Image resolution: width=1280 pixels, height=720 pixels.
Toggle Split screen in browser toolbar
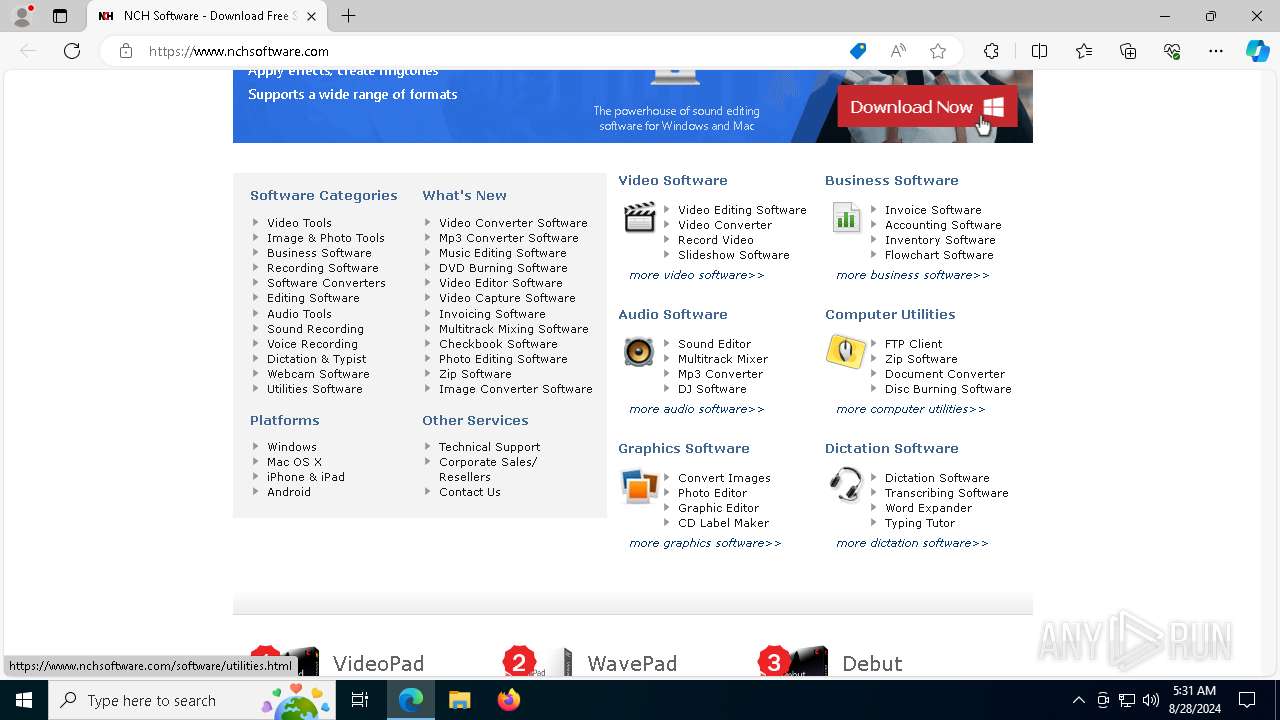click(x=1039, y=51)
